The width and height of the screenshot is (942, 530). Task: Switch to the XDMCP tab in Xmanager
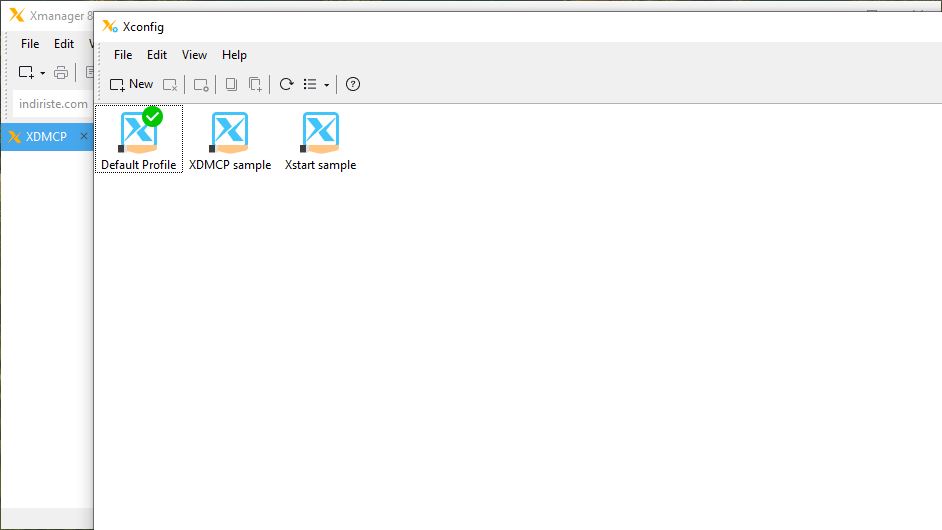(46, 137)
